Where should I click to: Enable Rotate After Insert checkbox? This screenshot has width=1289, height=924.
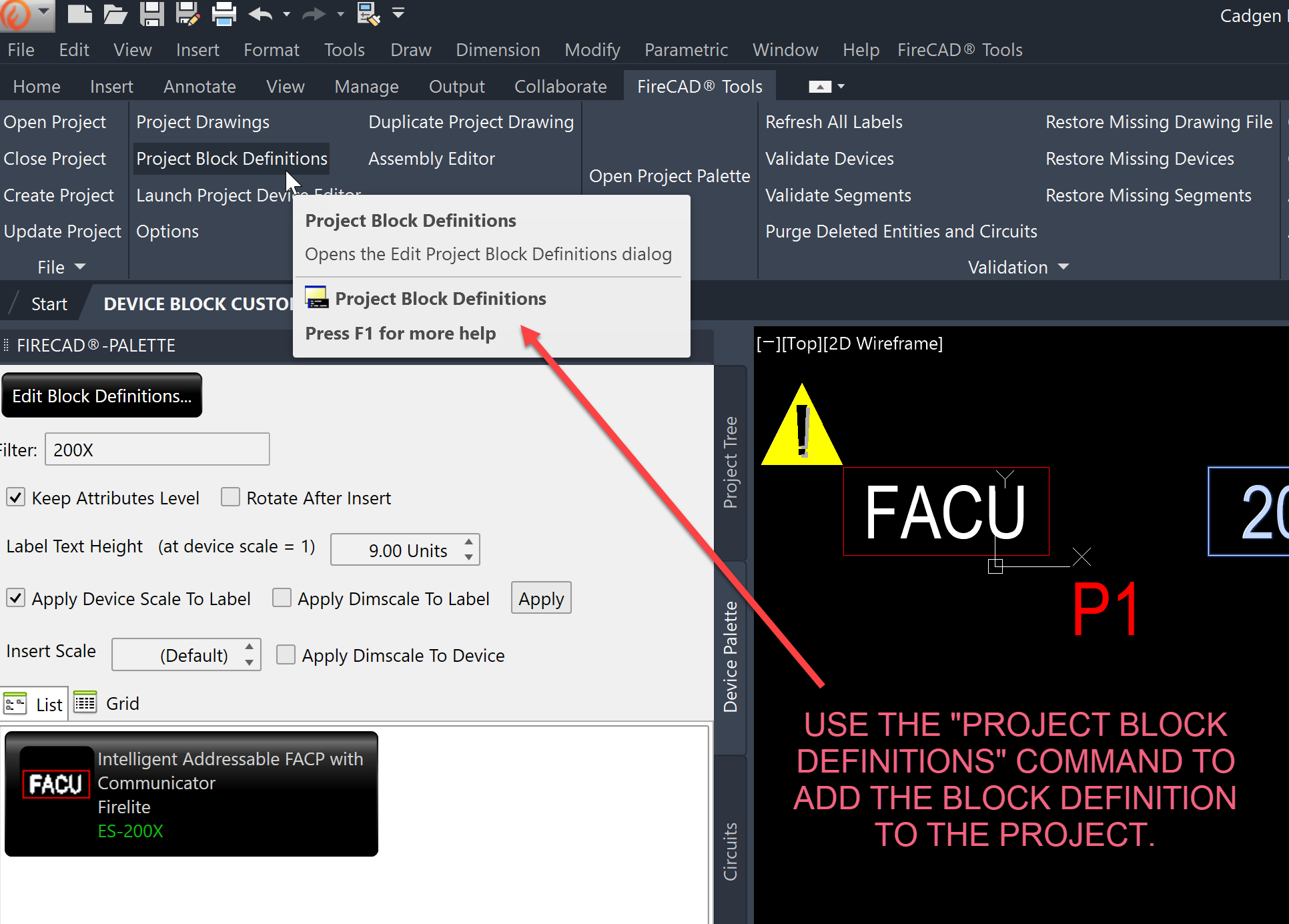pyautogui.click(x=231, y=497)
